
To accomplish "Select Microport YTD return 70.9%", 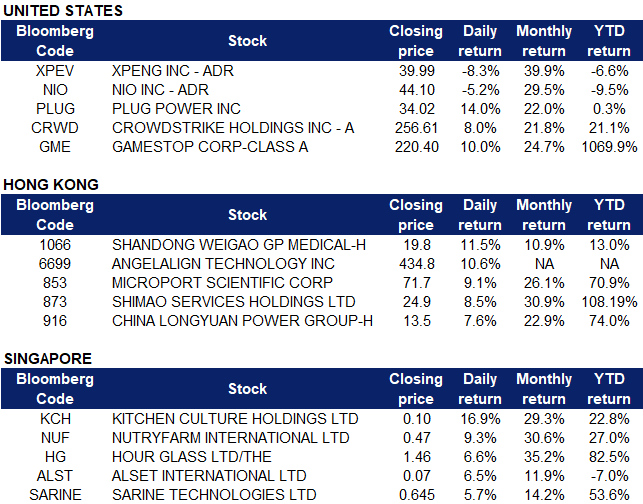I will 609,283.
